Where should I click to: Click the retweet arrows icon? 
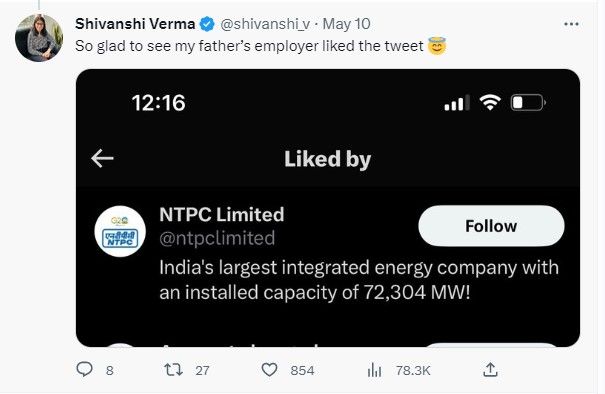[x=173, y=370]
